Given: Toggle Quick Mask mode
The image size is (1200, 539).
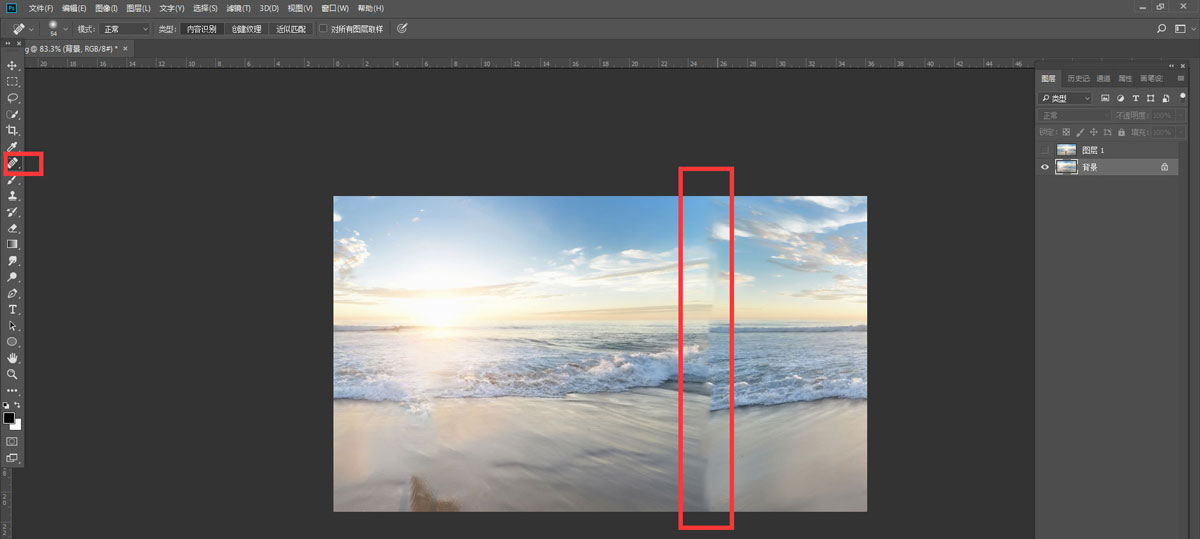Looking at the screenshot, I should (12, 440).
